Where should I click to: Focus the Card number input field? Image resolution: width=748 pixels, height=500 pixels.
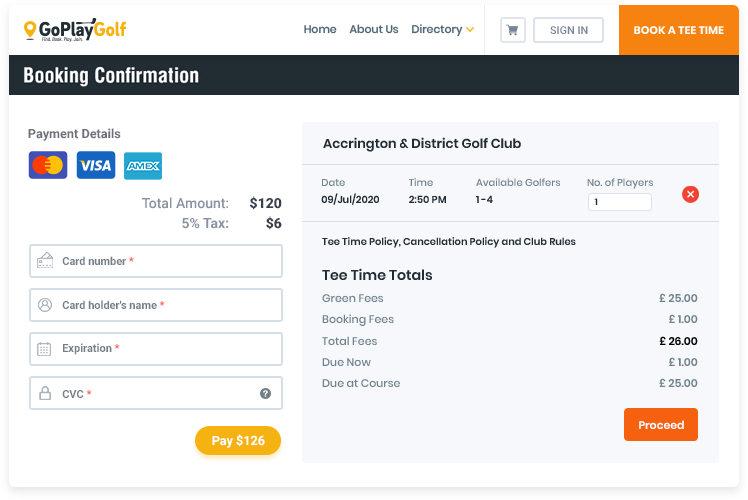(156, 261)
